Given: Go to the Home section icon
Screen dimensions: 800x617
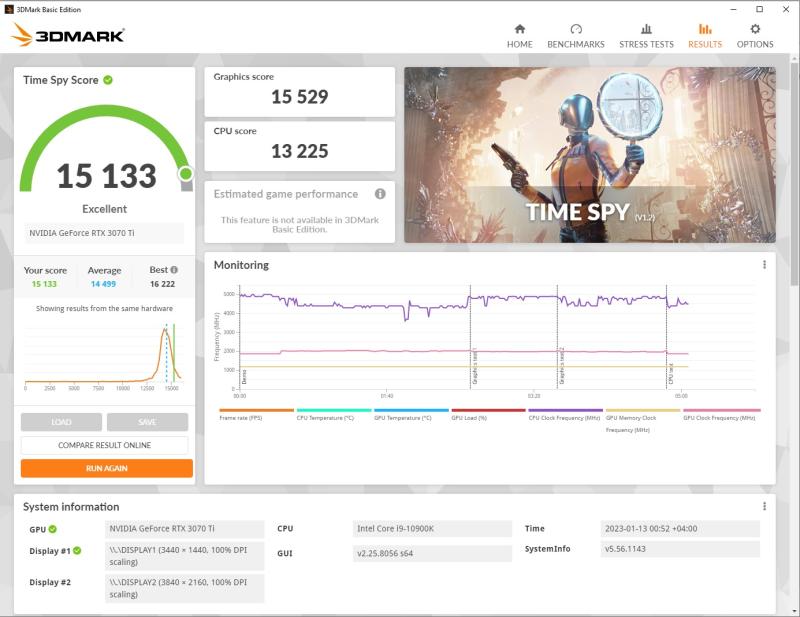Looking at the screenshot, I should point(519,30).
